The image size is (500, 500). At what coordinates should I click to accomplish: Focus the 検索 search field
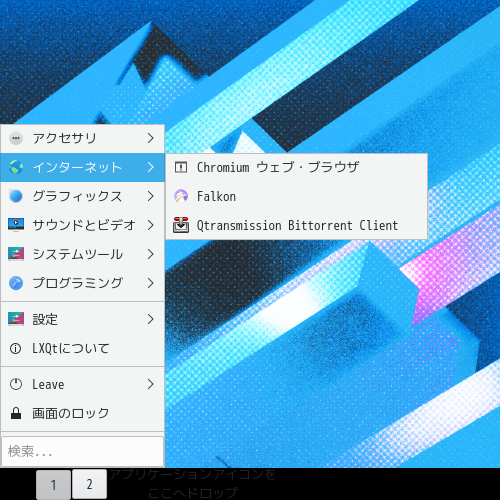(83, 451)
